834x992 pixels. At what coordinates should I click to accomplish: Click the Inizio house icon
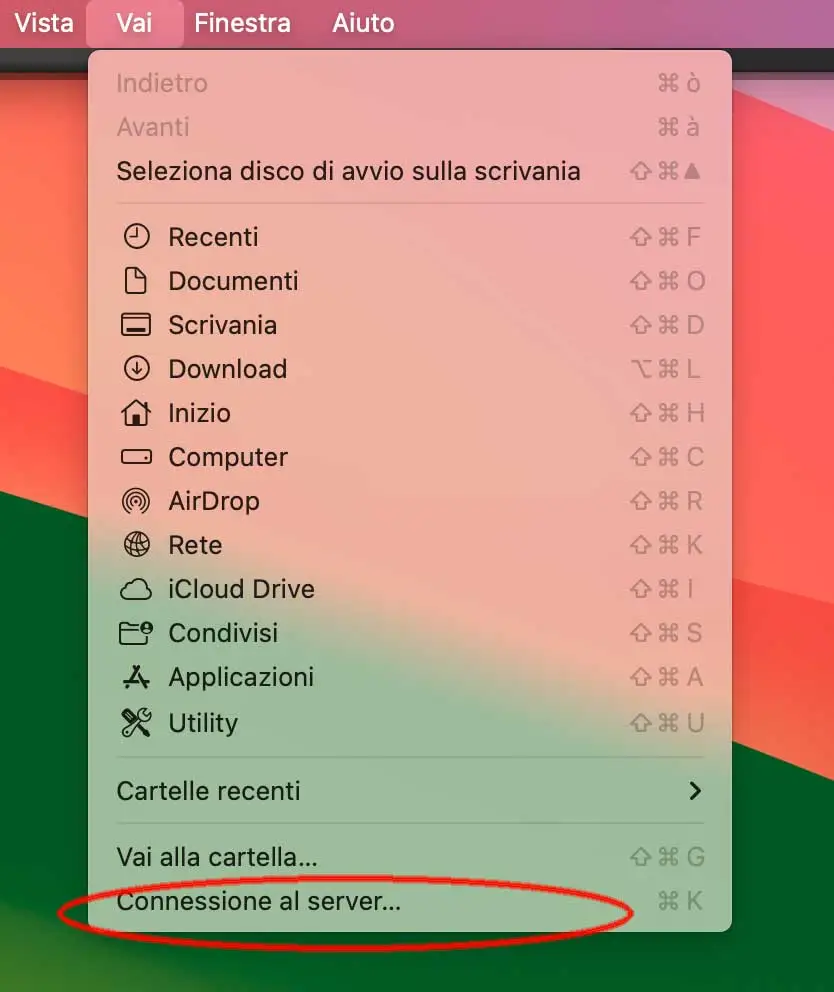136,412
